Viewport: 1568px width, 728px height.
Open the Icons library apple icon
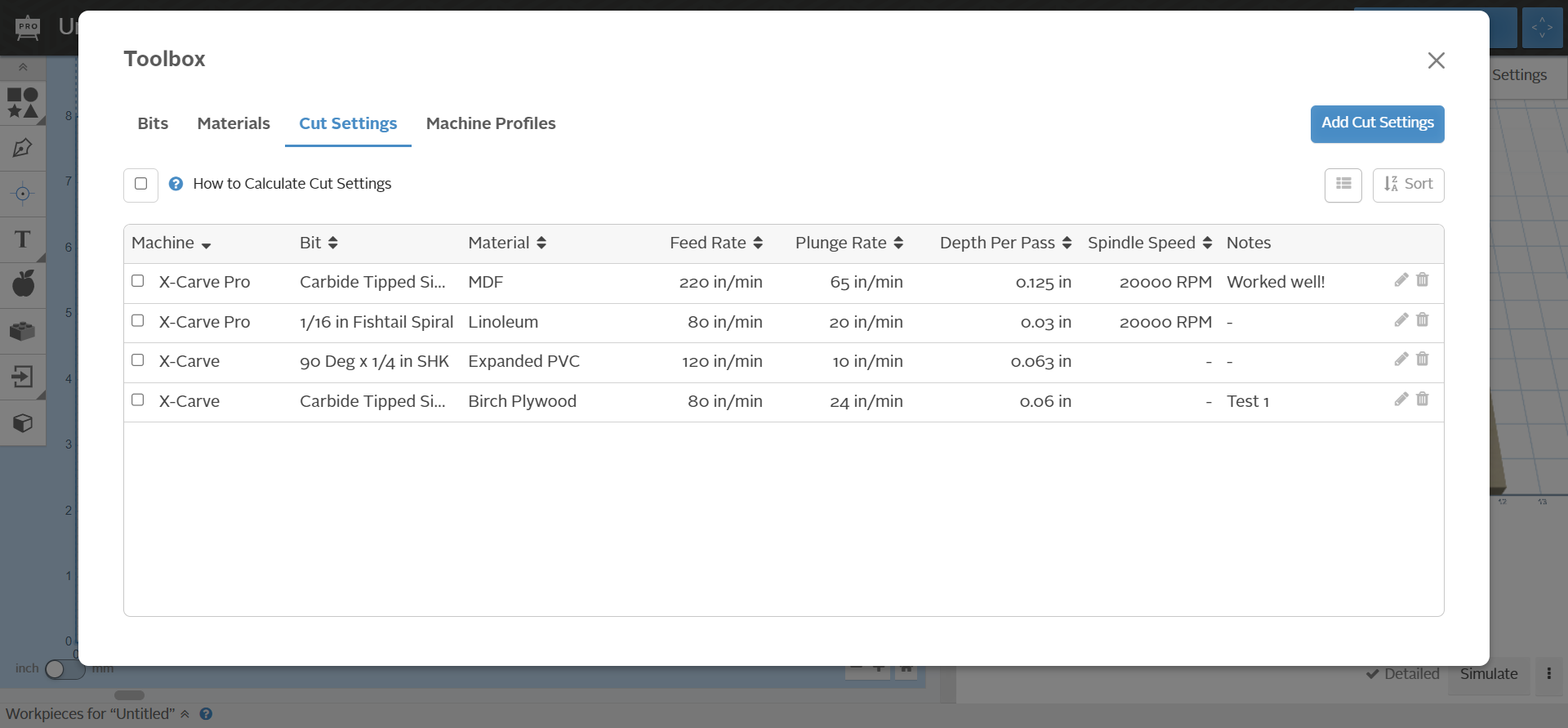coord(23,284)
